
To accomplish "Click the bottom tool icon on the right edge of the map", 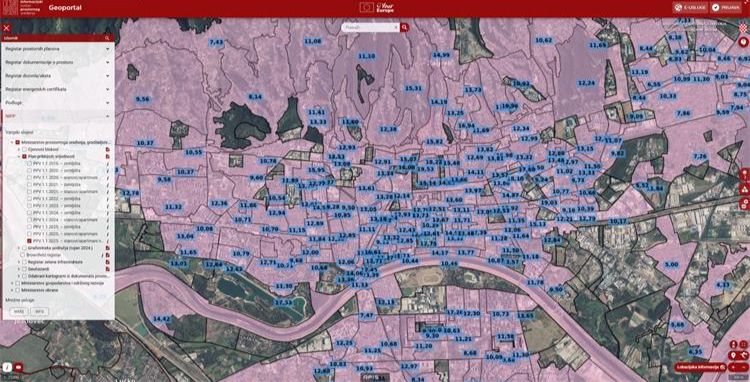I will tap(744, 205).
